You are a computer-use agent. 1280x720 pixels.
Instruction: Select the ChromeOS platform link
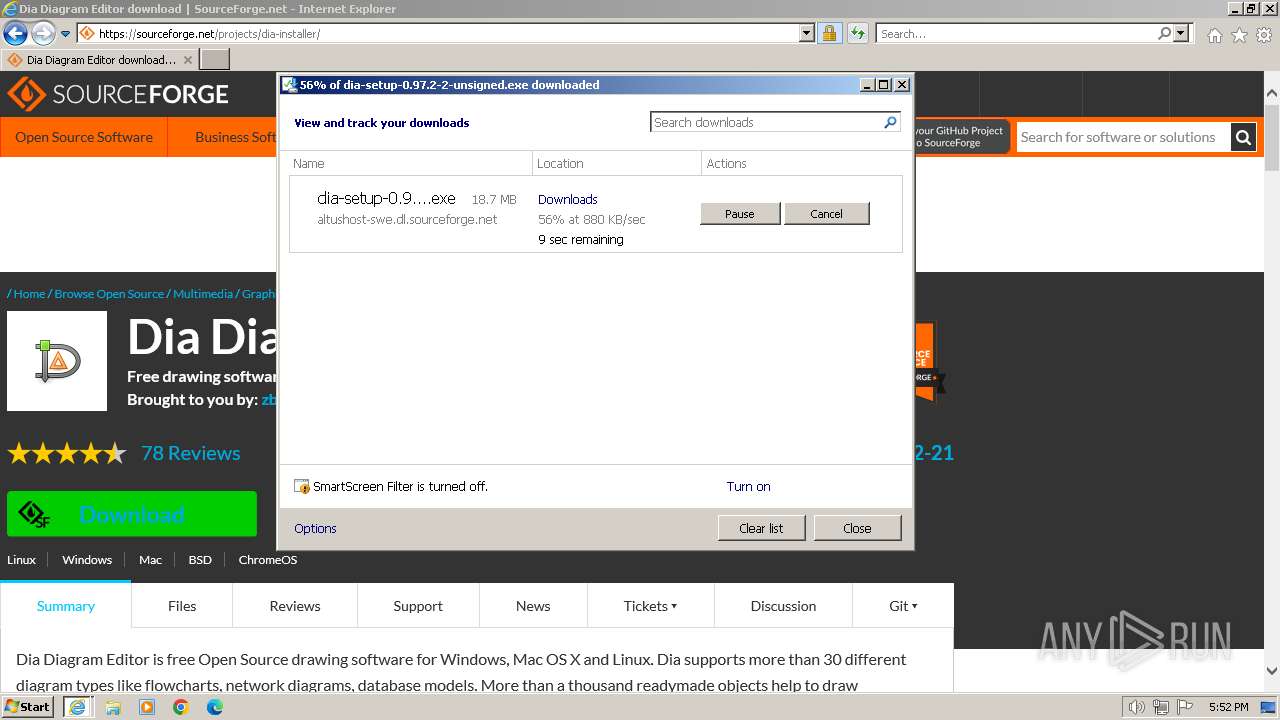268,560
